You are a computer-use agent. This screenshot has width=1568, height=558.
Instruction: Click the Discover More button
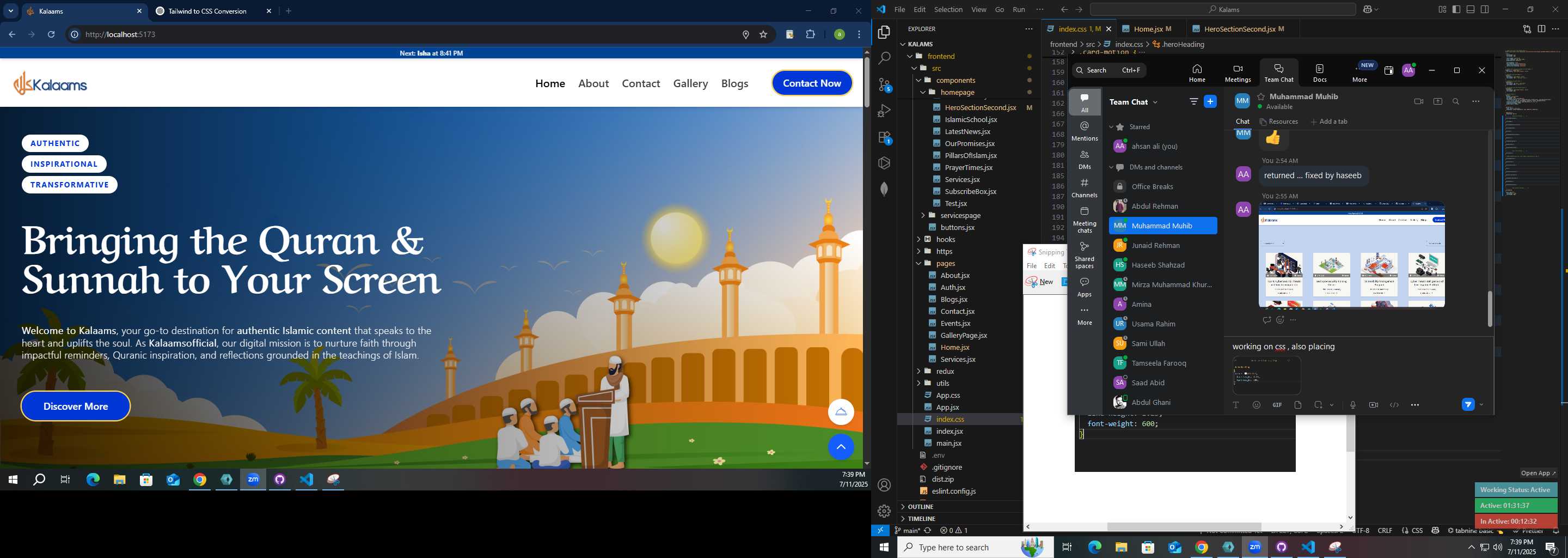pos(76,407)
